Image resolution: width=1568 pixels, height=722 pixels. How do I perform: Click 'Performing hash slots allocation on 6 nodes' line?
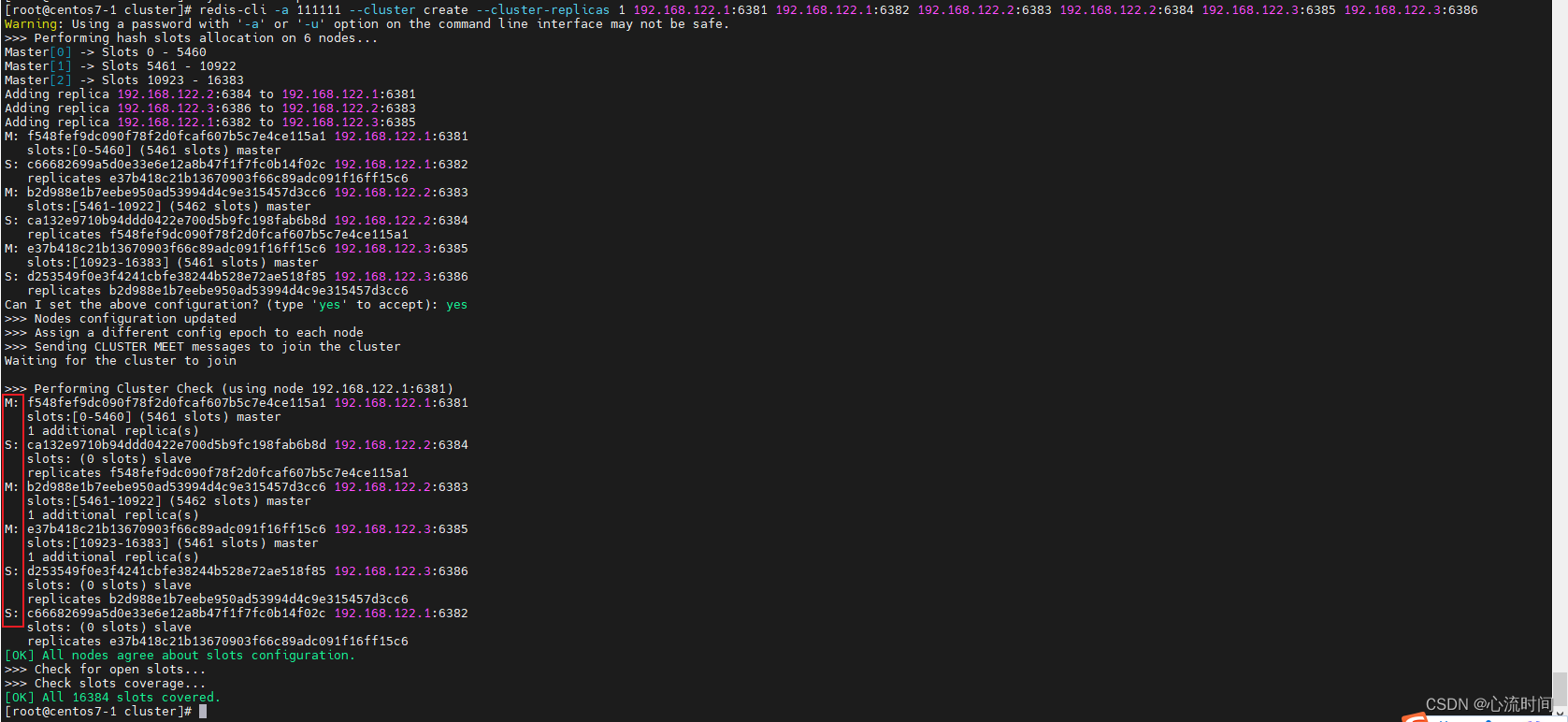[x=192, y=37]
